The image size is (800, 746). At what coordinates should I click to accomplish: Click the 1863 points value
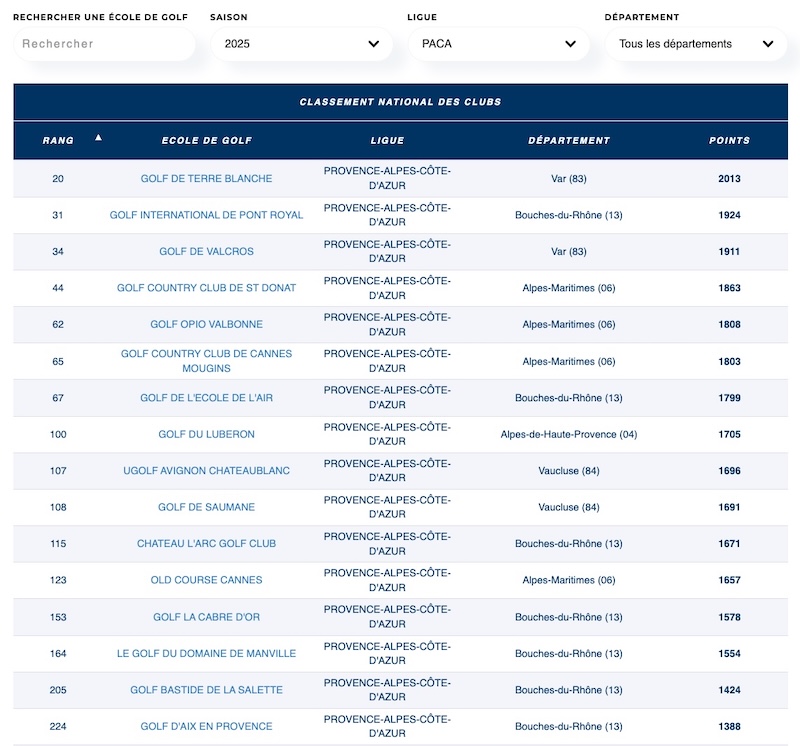tap(729, 288)
